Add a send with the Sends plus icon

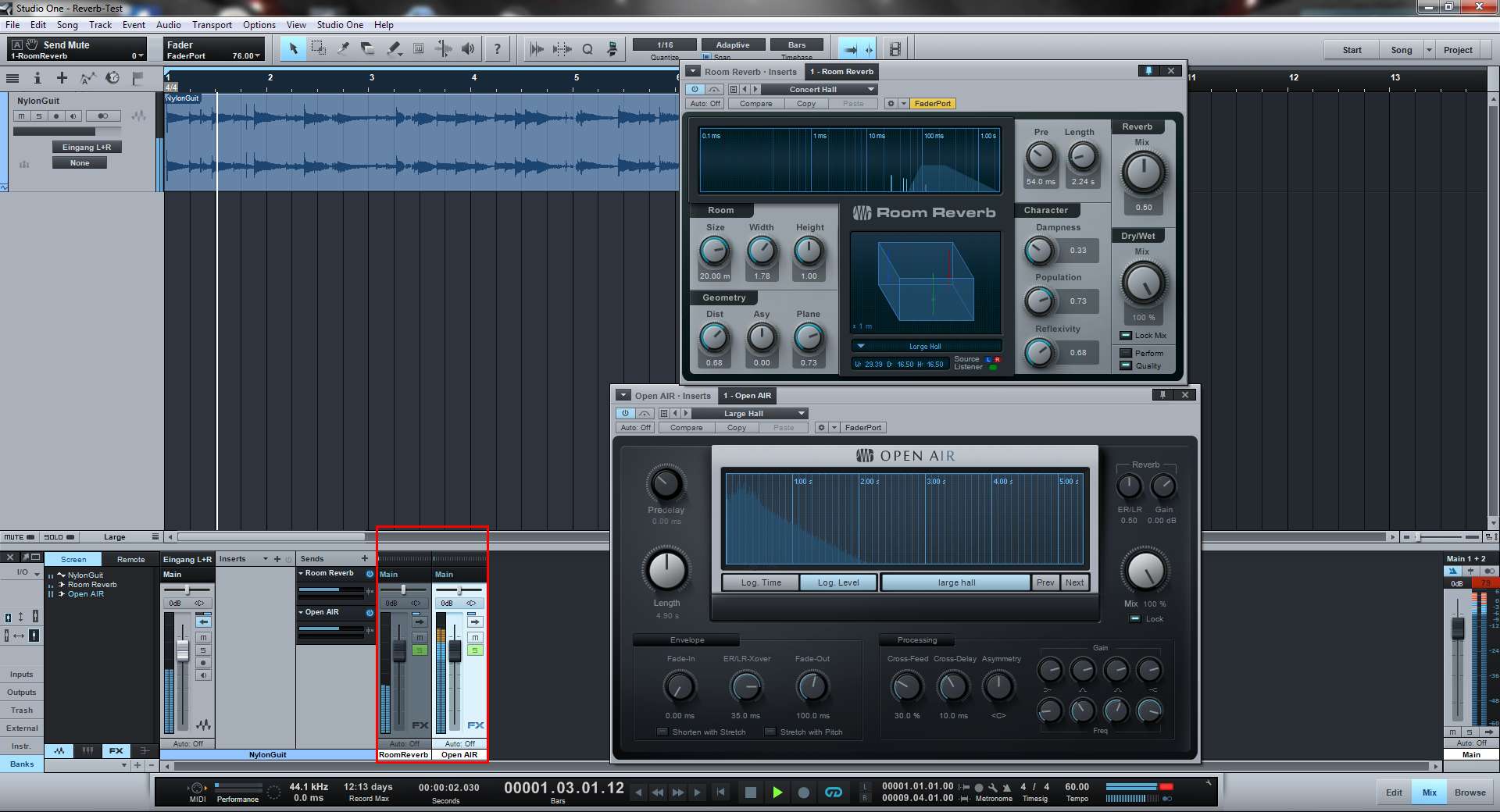pyautogui.click(x=364, y=558)
